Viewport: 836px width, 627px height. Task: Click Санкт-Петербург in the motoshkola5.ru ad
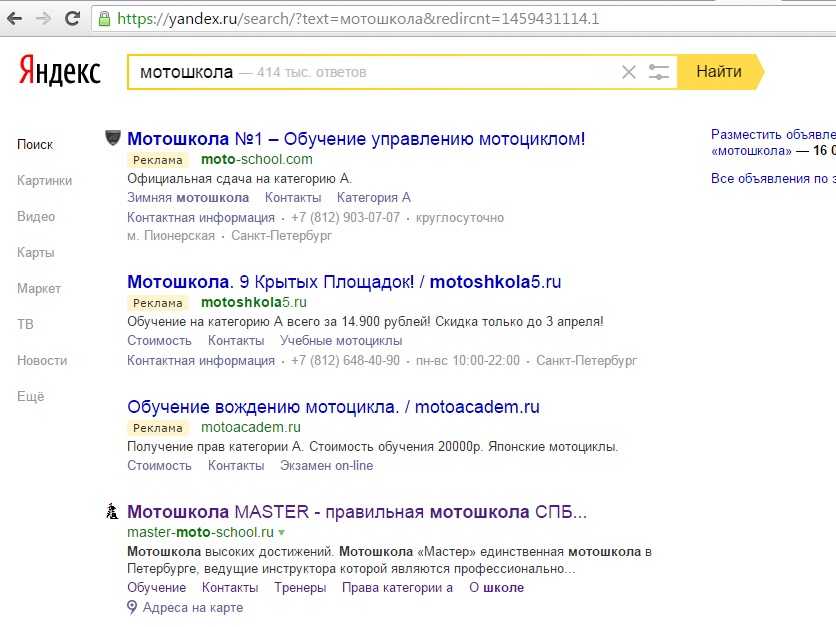point(586,360)
